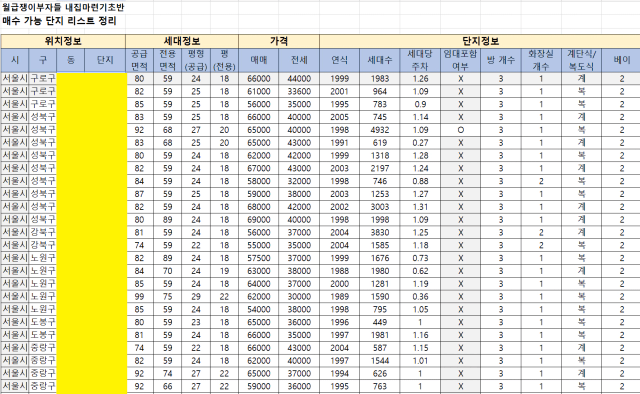Click the 매매 price cell 69000
This screenshot has width=640, height=394.
point(259,220)
